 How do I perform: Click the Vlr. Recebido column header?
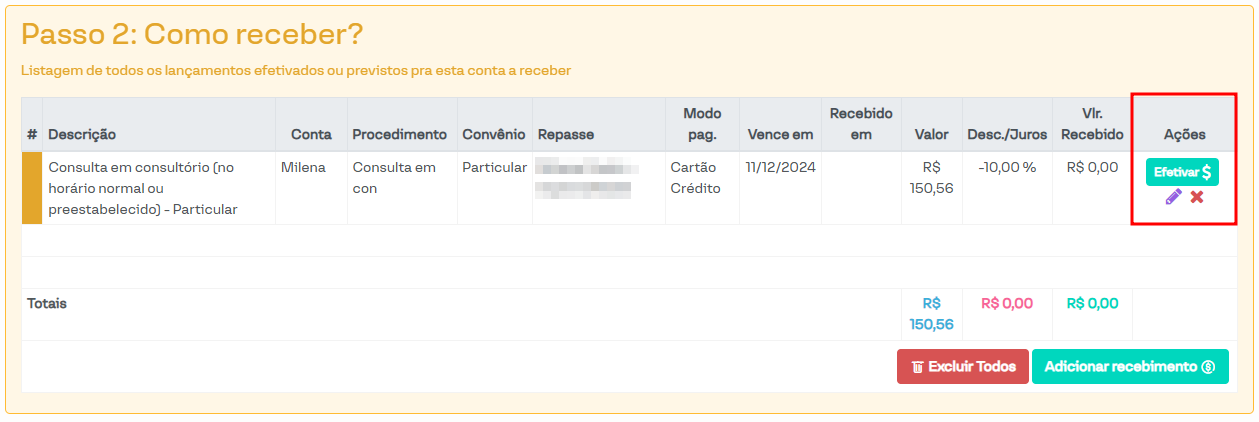(1092, 124)
